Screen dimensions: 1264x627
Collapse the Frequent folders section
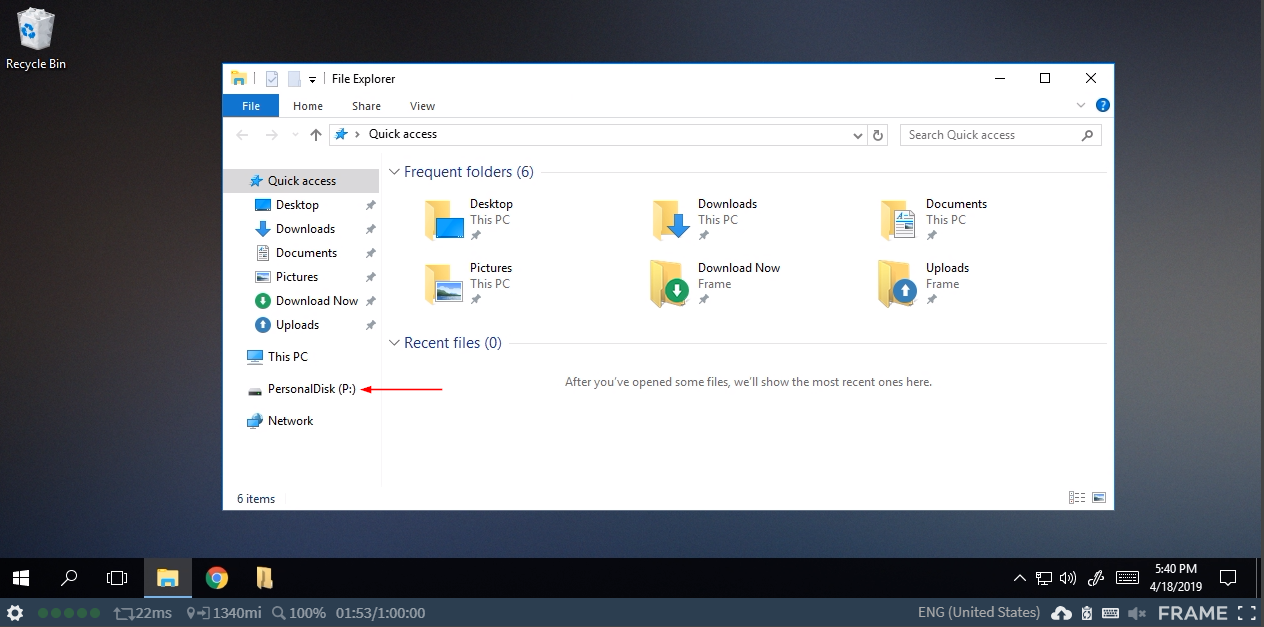tap(394, 172)
